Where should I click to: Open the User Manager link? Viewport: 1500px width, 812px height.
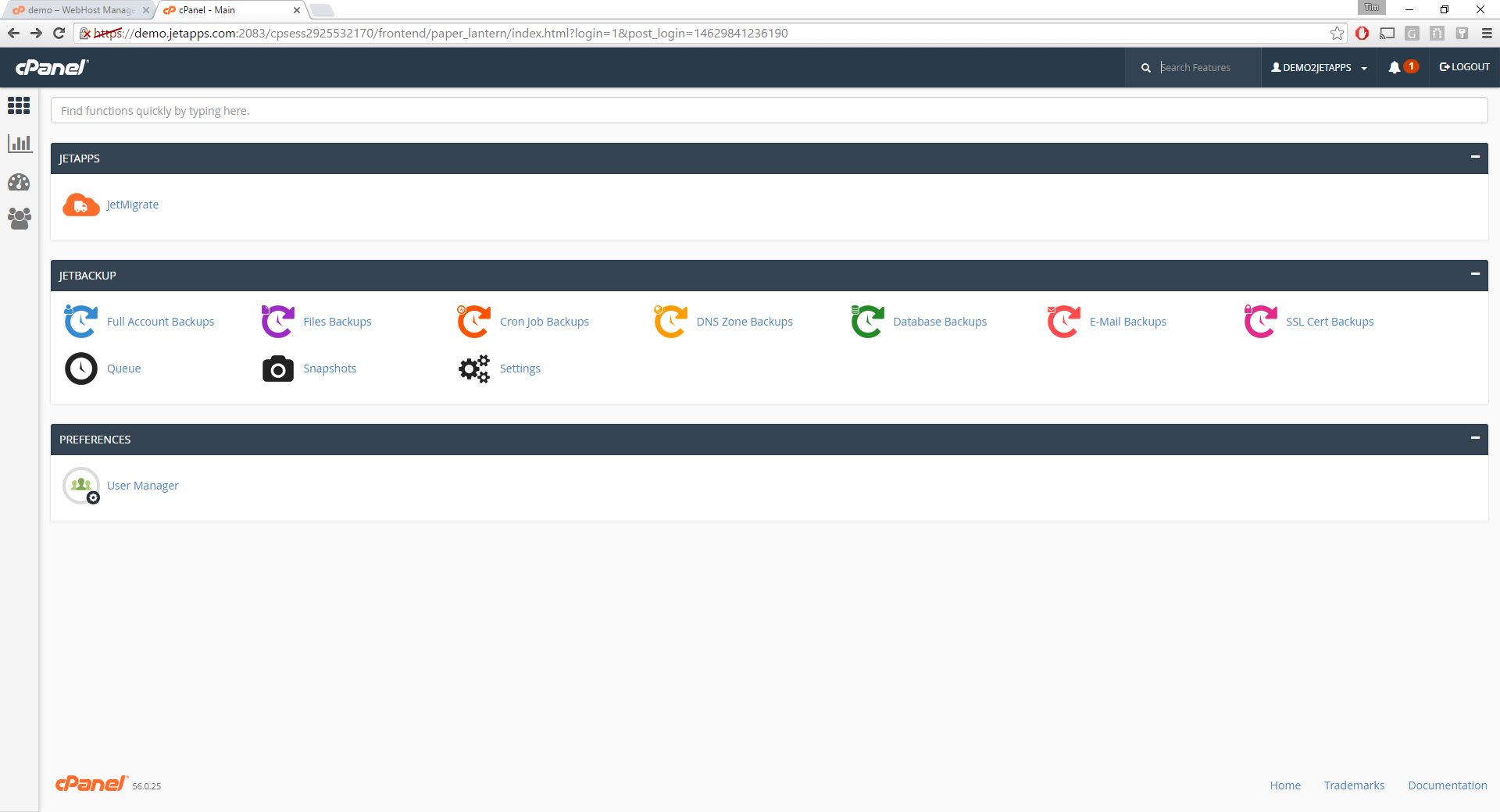143,486
